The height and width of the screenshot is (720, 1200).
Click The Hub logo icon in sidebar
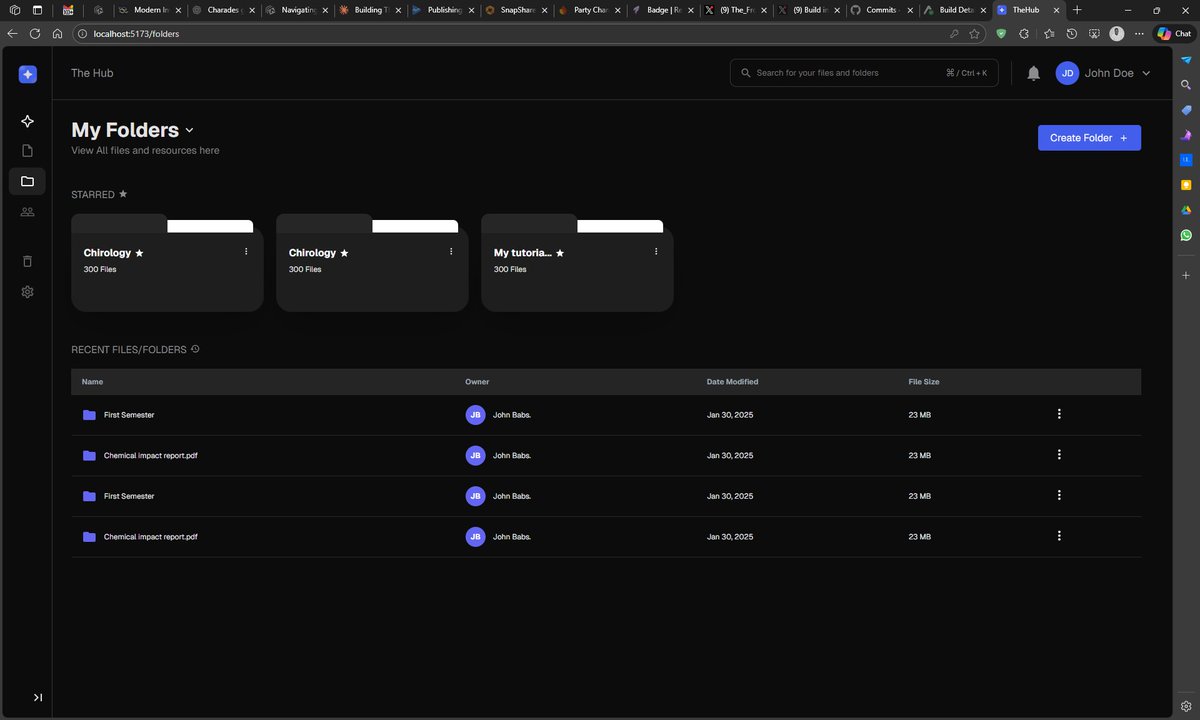click(27, 74)
